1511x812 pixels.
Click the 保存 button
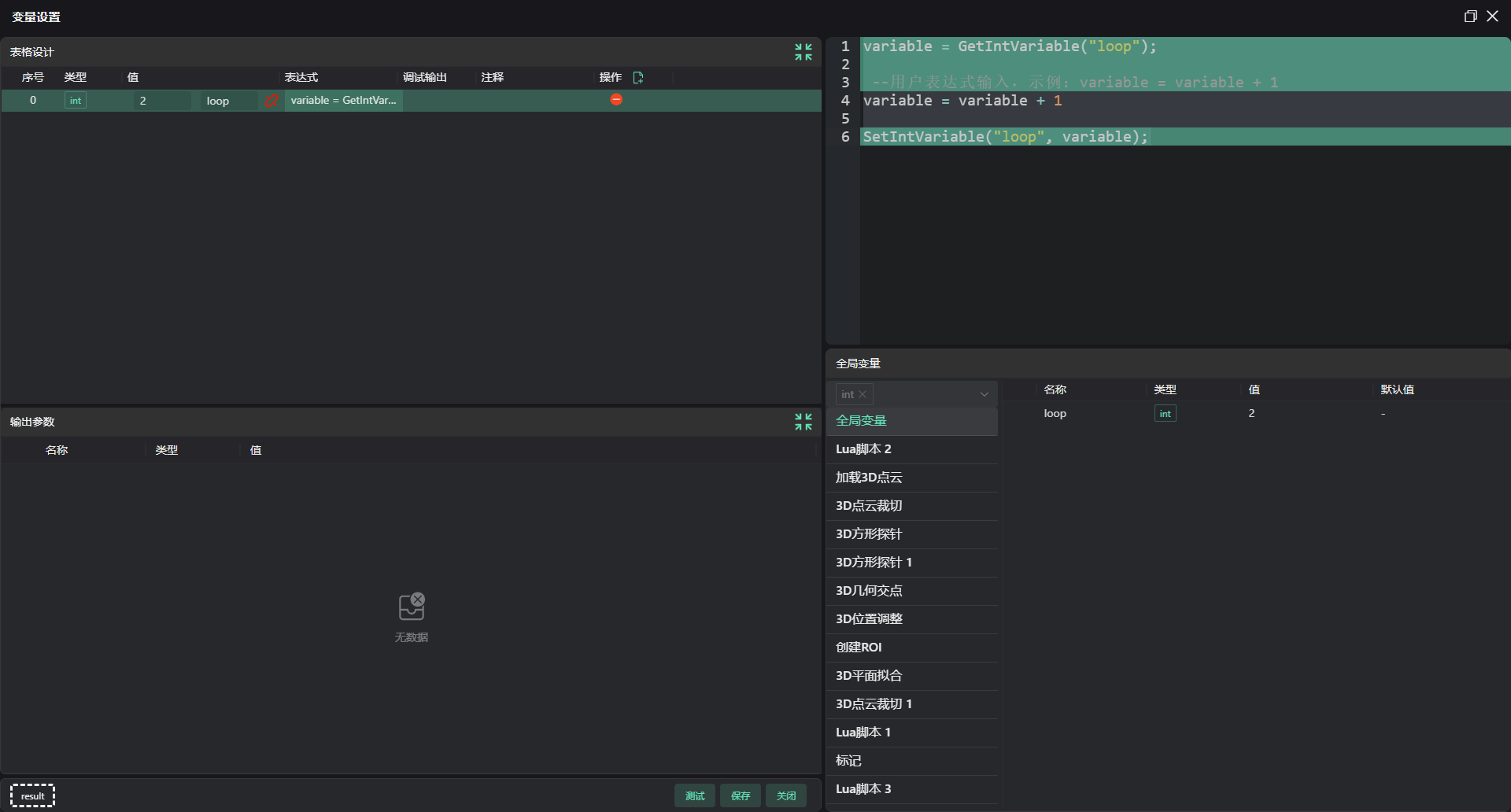tap(741, 795)
